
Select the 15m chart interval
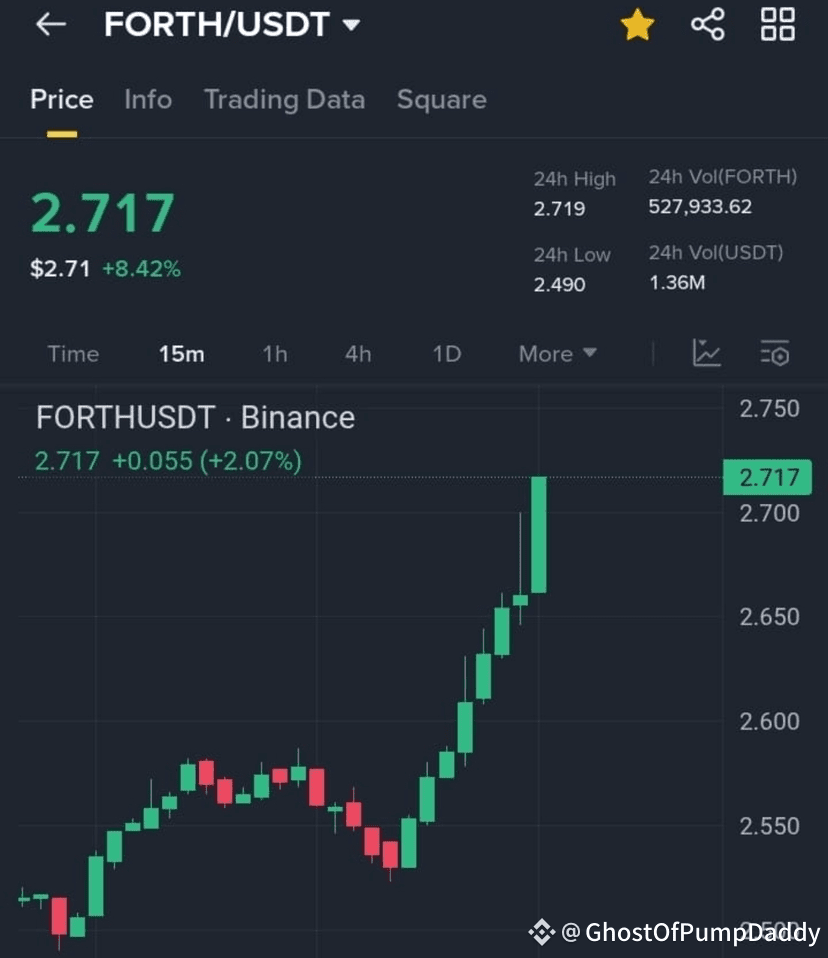(181, 354)
